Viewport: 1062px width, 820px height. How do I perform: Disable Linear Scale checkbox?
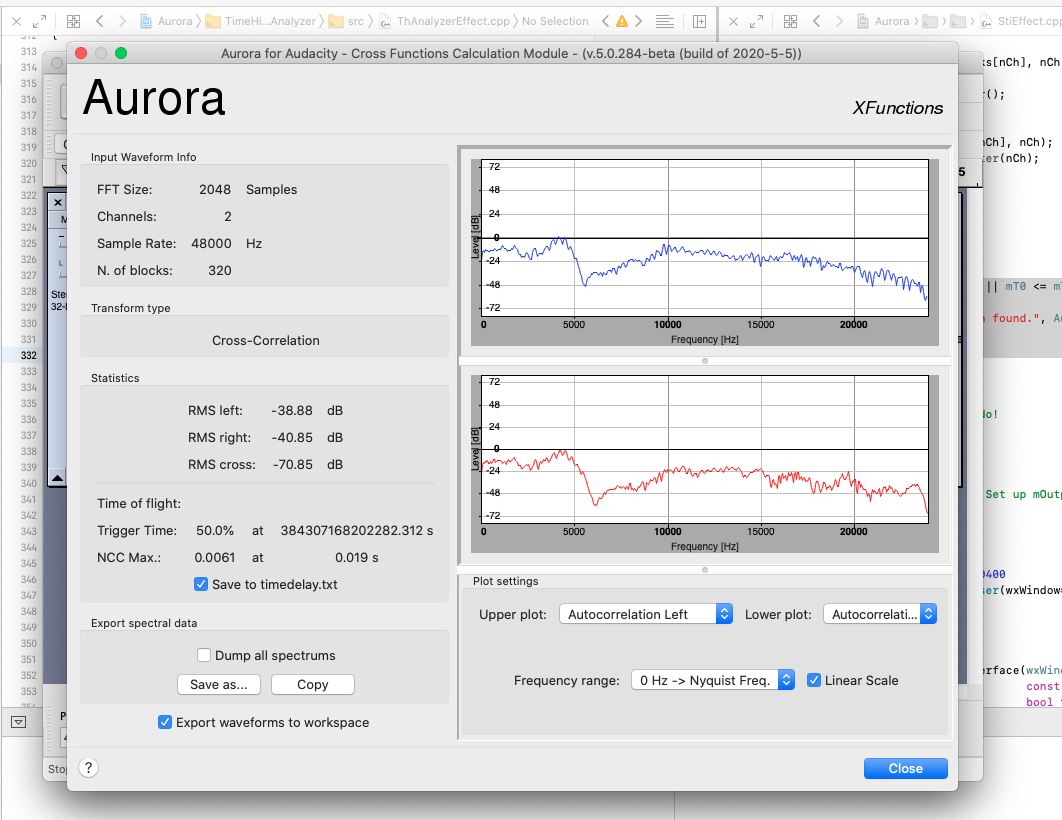(814, 680)
